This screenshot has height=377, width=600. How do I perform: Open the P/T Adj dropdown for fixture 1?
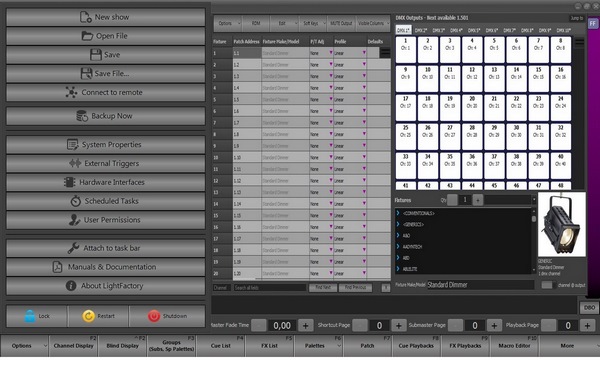tap(331, 53)
